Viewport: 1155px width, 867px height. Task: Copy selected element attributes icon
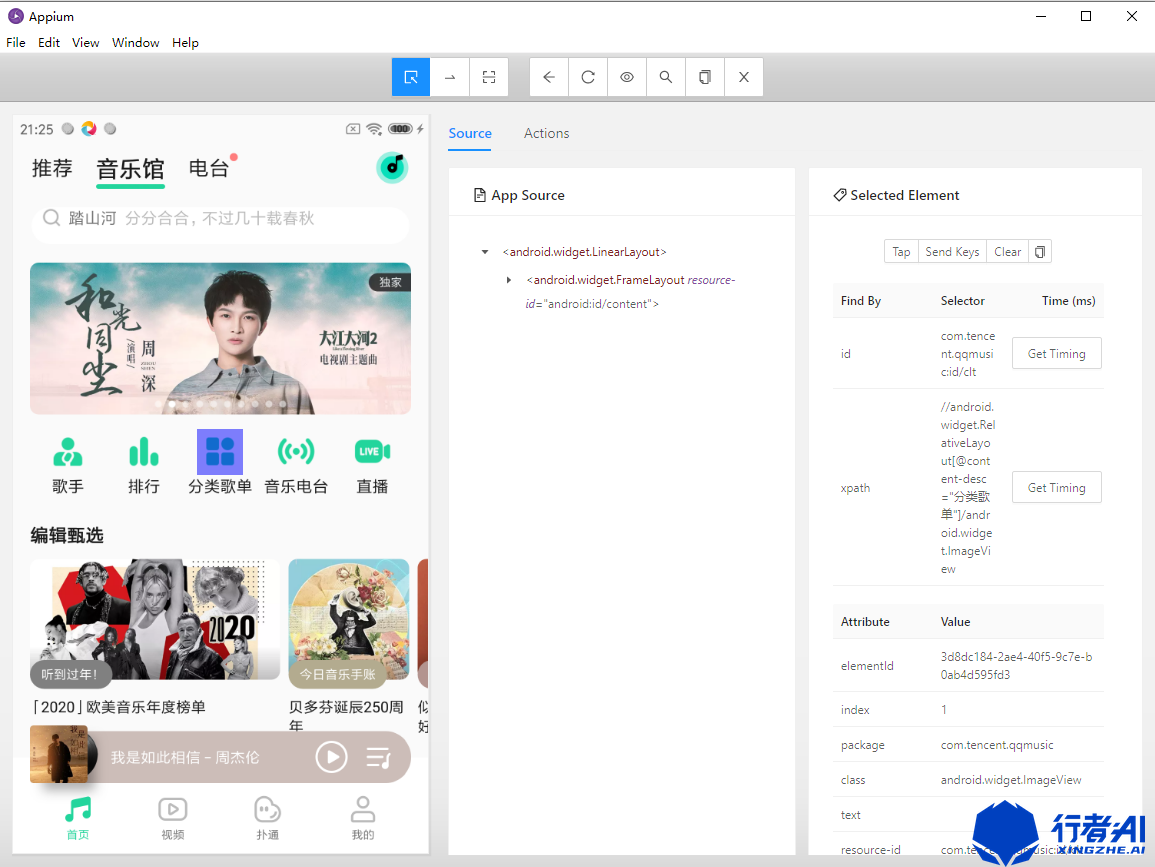[1040, 252]
